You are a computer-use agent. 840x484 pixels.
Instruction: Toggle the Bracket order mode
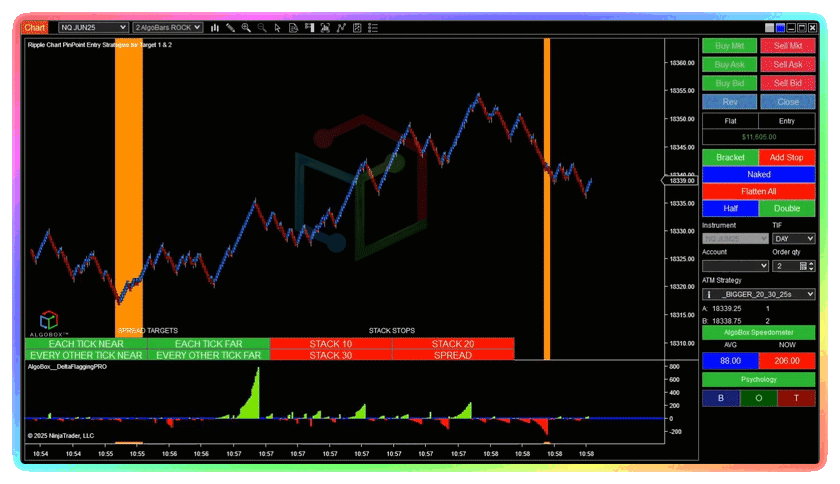(730, 157)
